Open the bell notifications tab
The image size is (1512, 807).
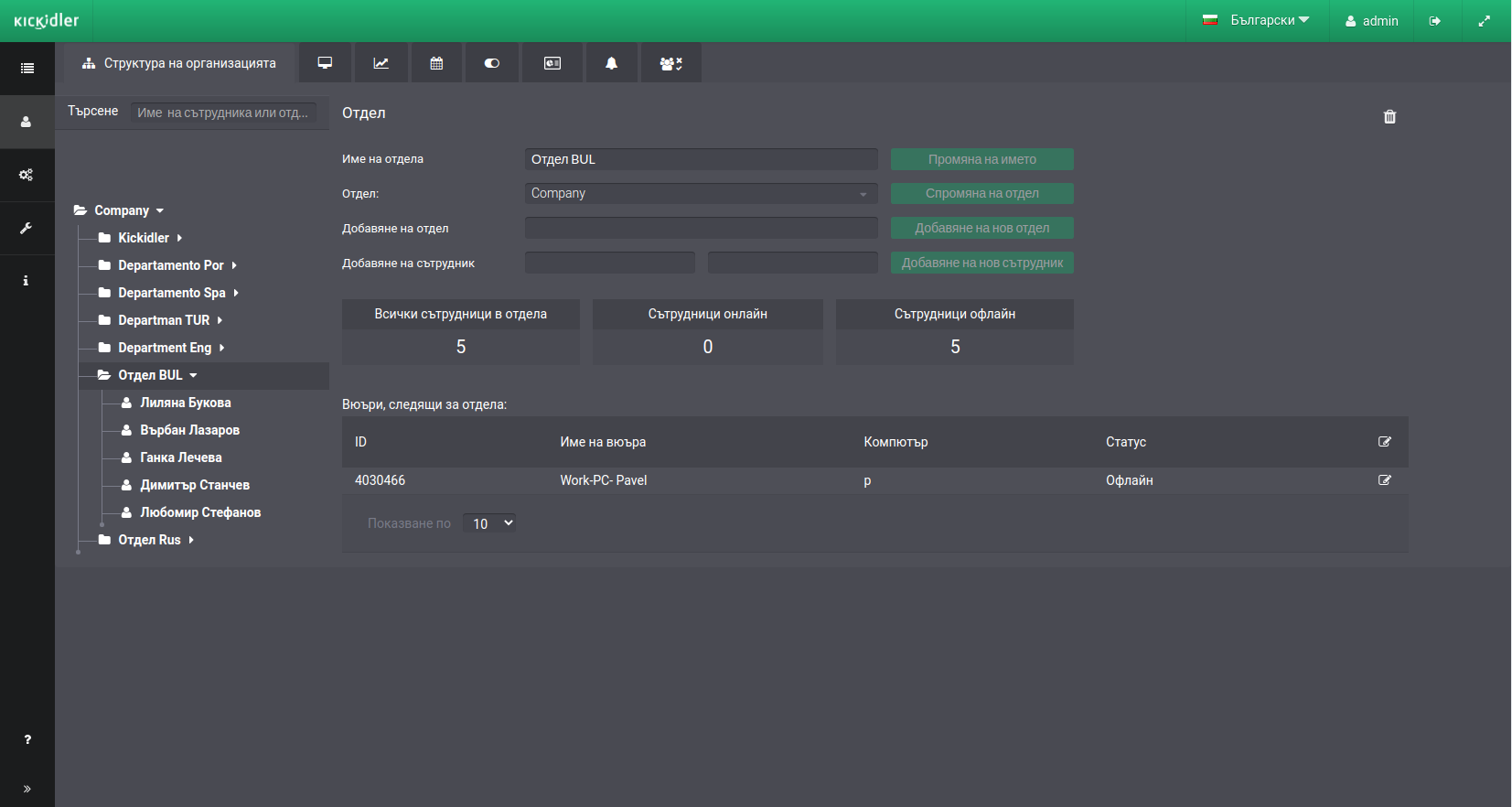point(612,63)
